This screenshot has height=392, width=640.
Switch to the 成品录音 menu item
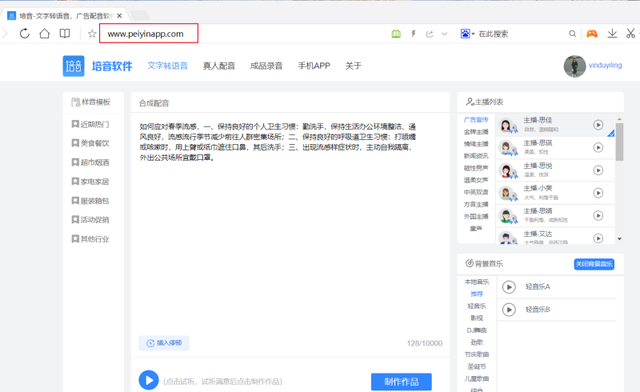[266, 66]
